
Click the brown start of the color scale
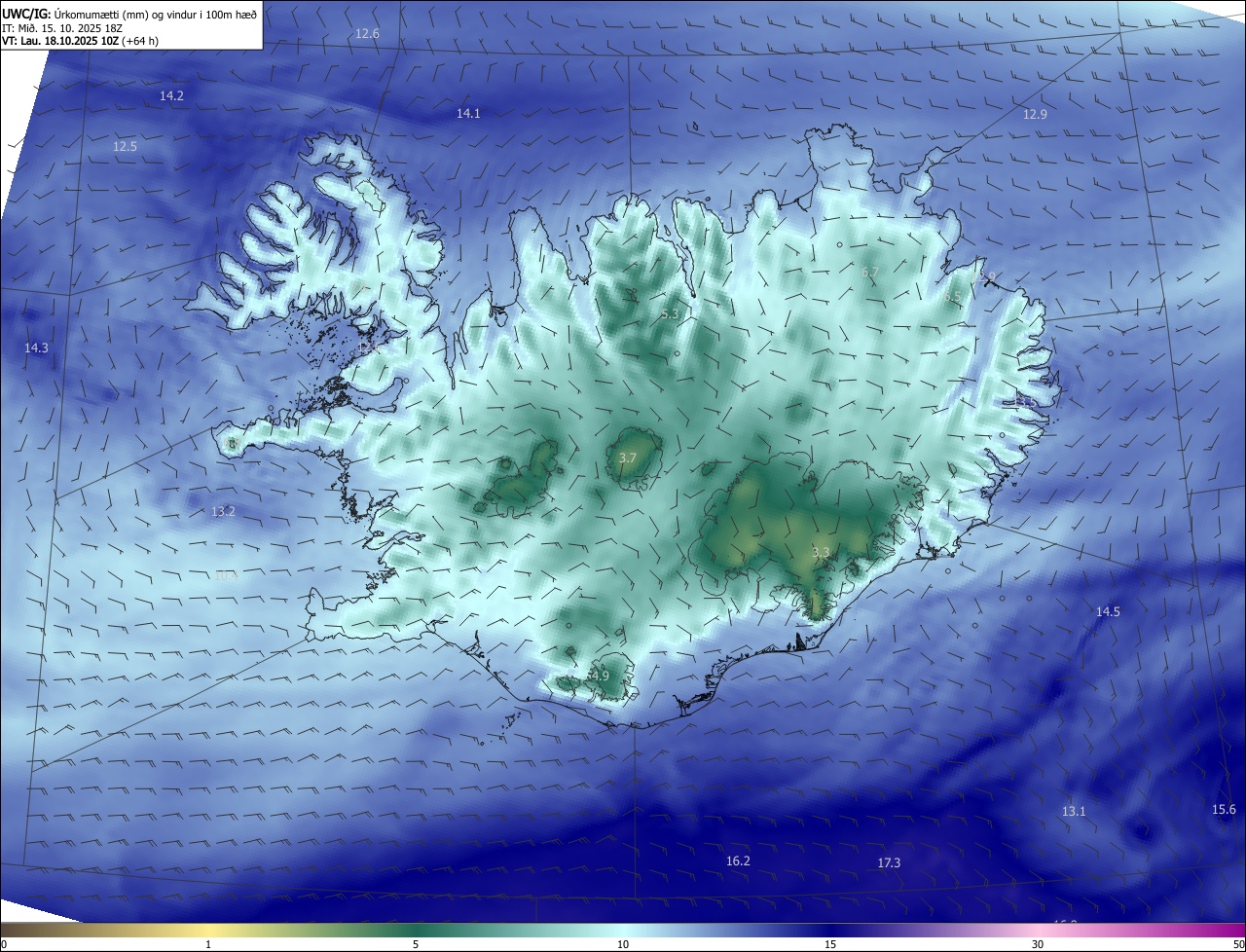tap(12, 930)
